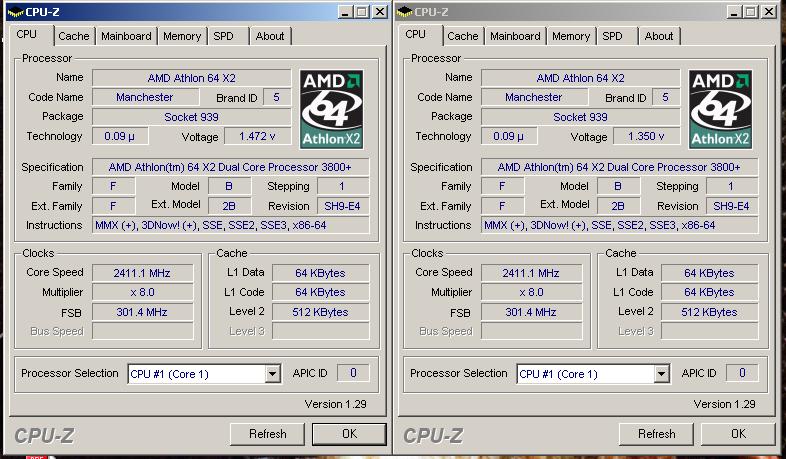Click voltage value 1.350 v in right window
The height and width of the screenshot is (459, 786).
coord(647,136)
